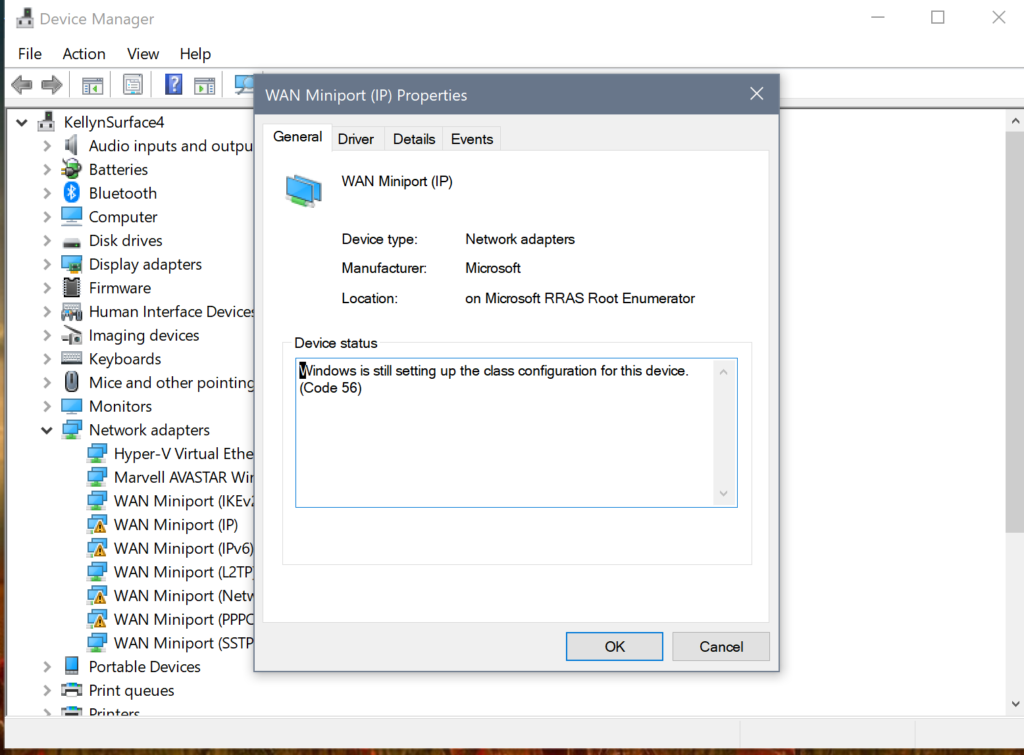Viewport: 1024px width, 755px height.
Task: Select the WAN Miniport (SSTP) entry
Action: 170,643
